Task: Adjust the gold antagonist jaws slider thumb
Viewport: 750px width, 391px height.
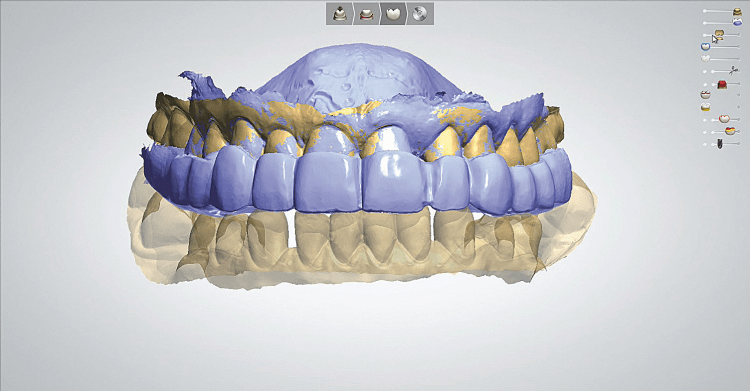Action: [719, 35]
